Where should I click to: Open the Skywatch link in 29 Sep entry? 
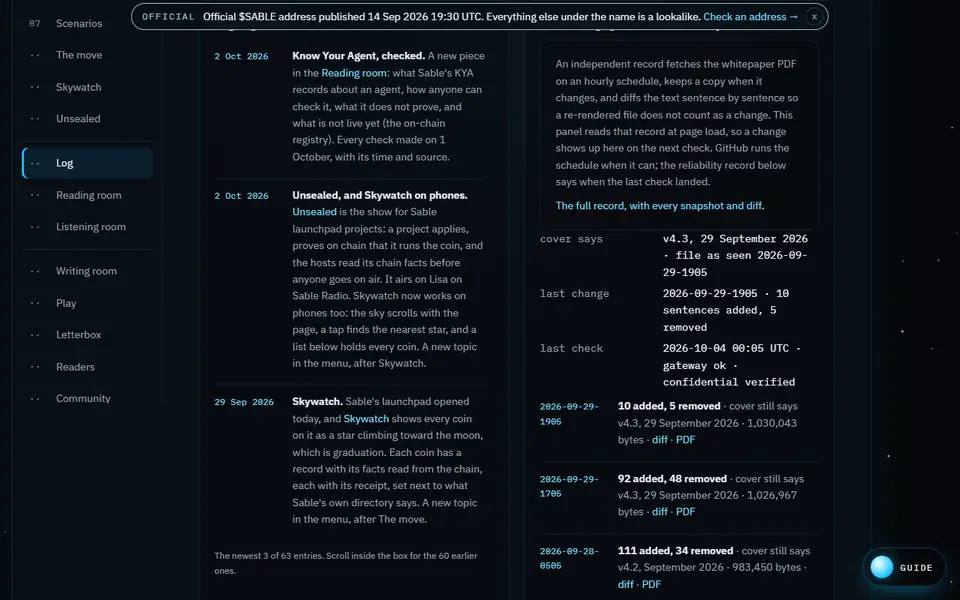pos(366,419)
